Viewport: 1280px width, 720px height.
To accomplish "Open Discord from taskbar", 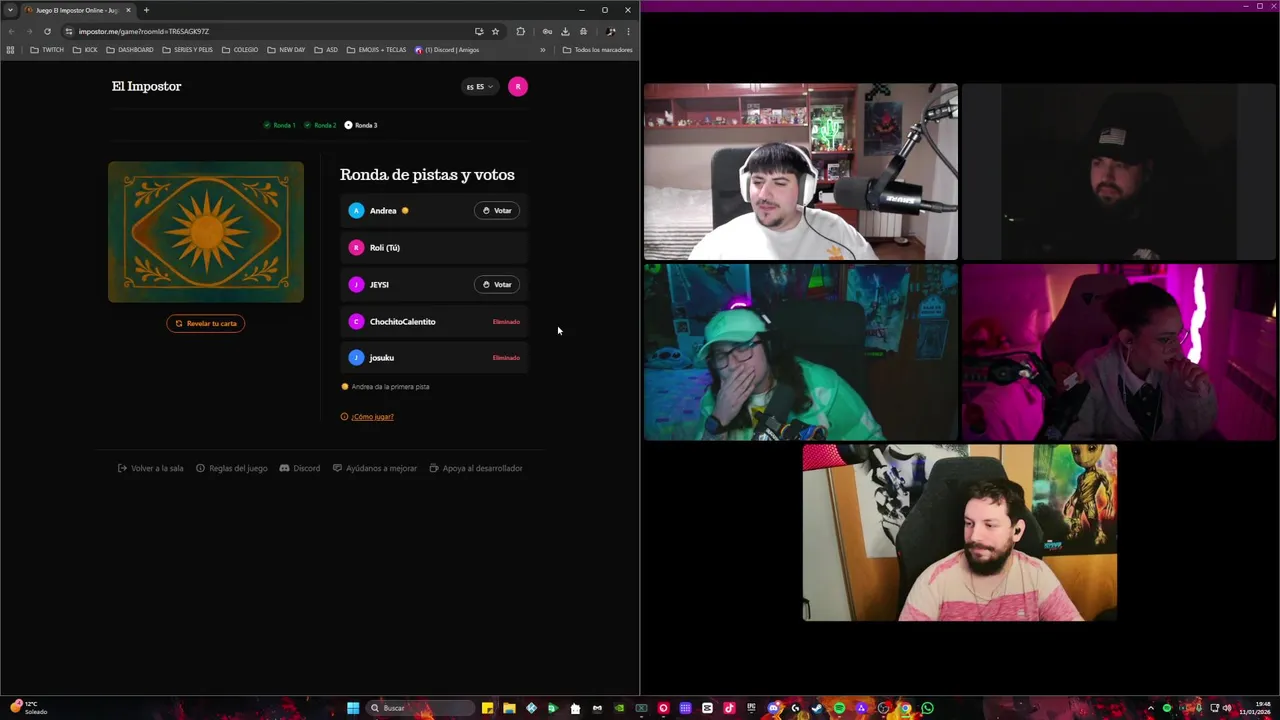I will tap(774, 708).
